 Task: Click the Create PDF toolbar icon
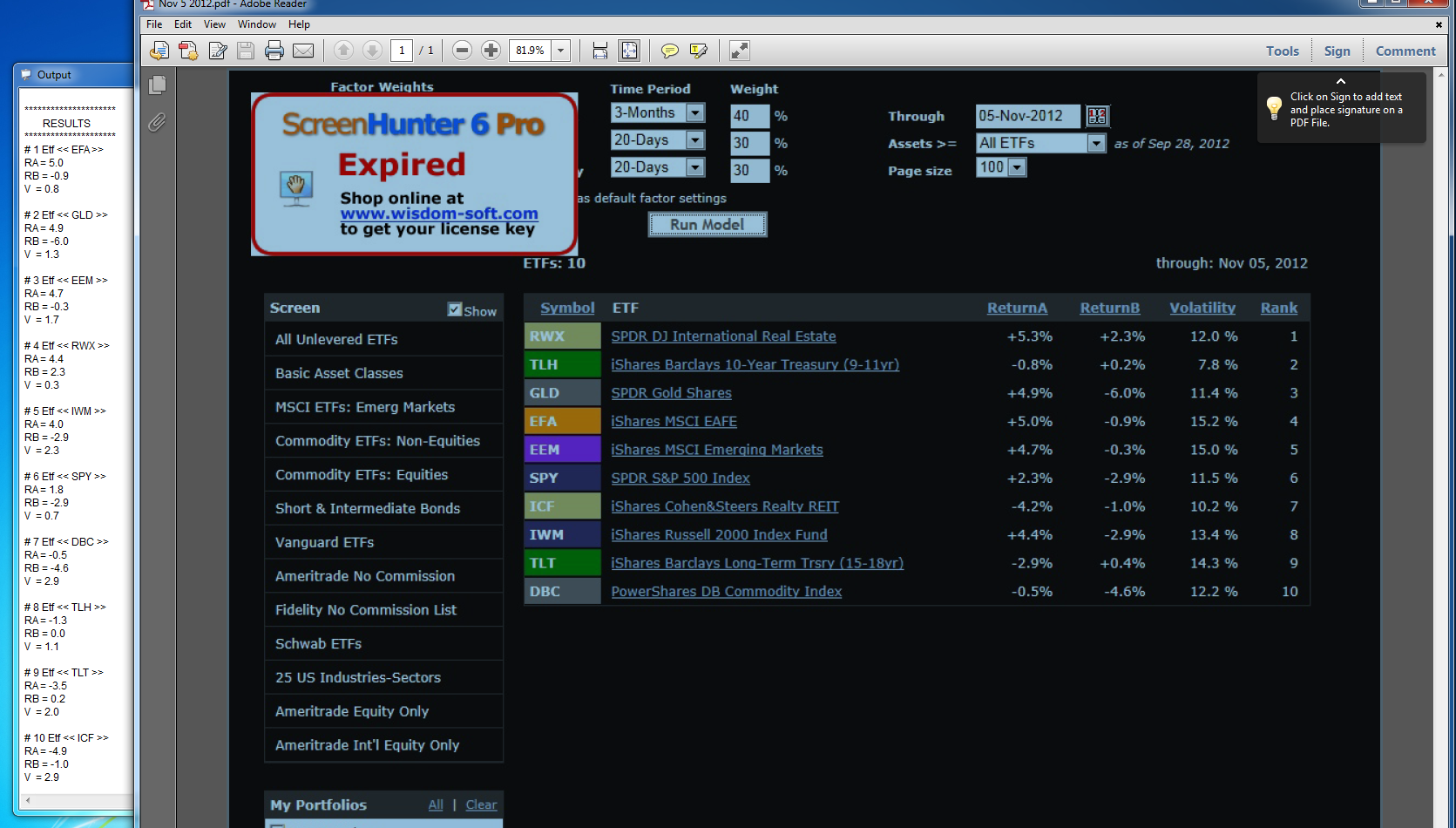point(188,51)
